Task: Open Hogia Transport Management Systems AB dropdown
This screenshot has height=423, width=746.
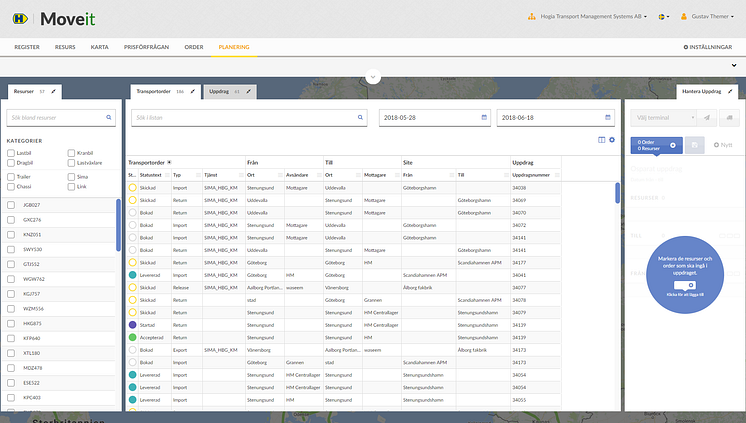Action: (x=593, y=17)
